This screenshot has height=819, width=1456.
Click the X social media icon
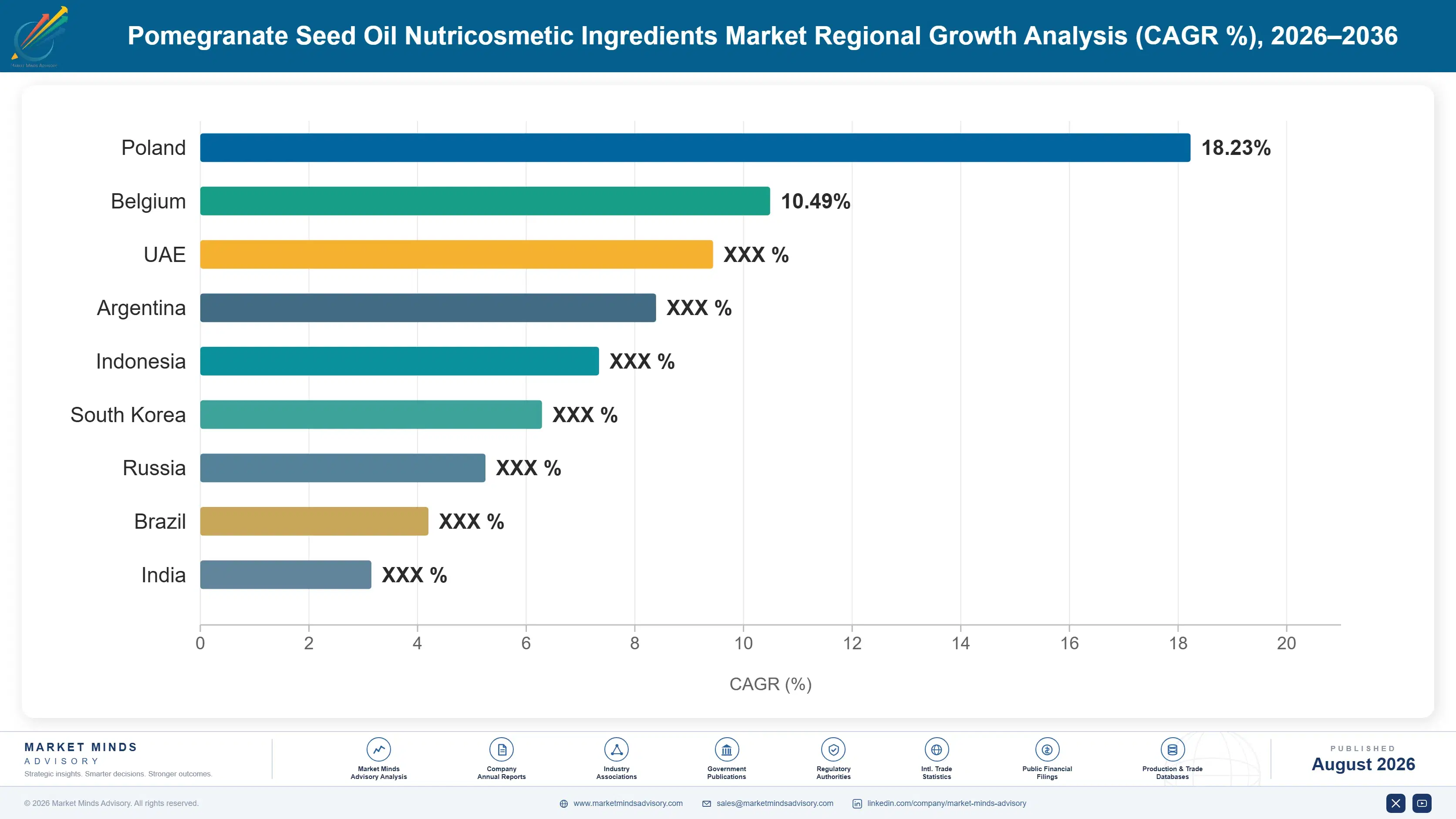pyautogui.click(x=1395, y=803)
